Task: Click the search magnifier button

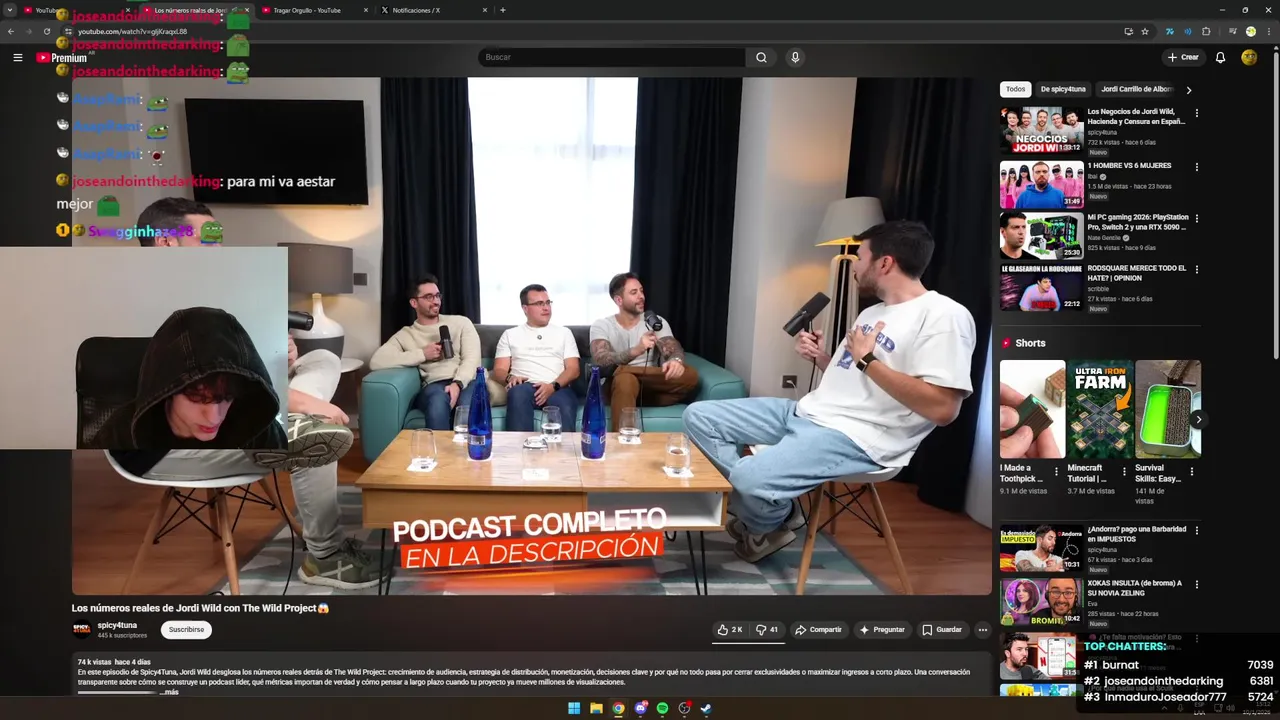Action: [761, 57]
